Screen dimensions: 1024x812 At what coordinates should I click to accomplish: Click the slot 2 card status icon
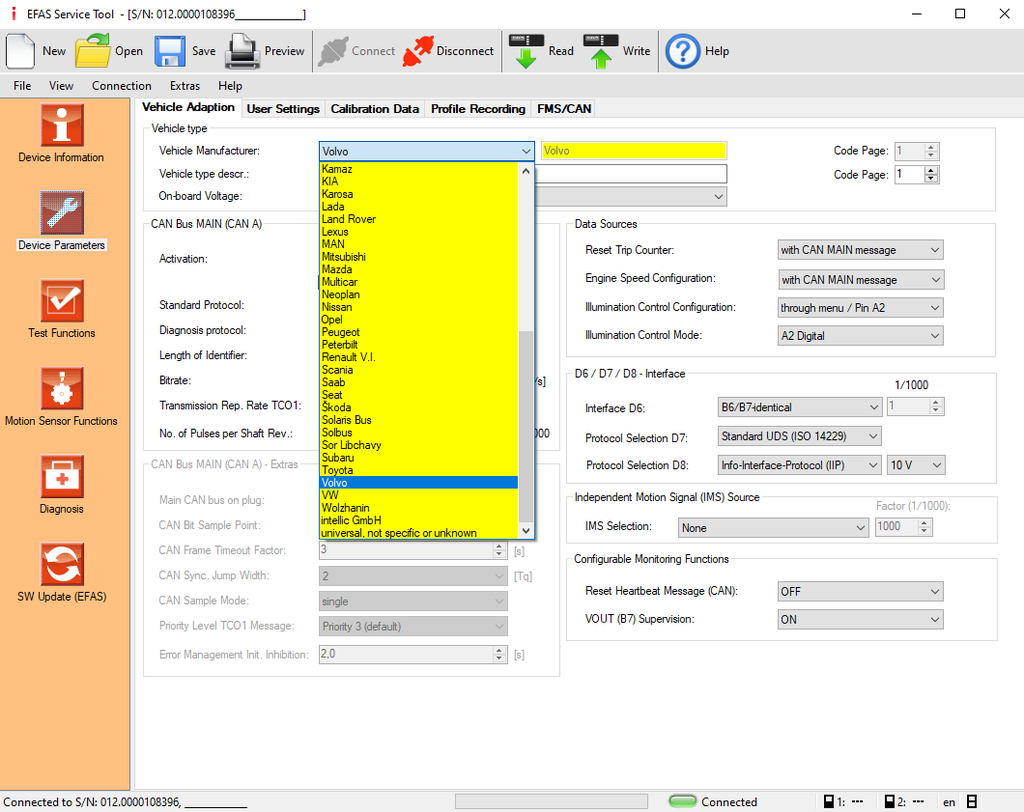point(889,802)
